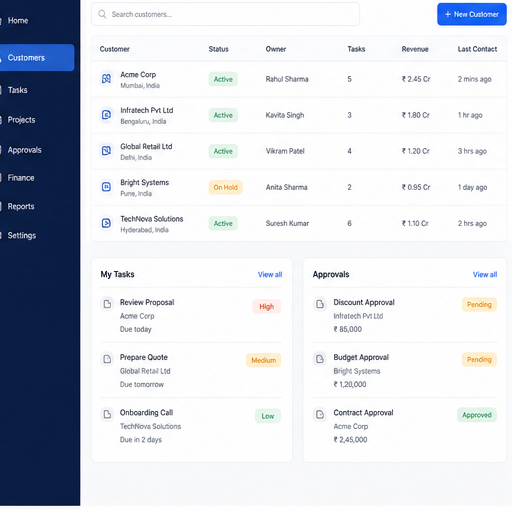
Task: Open the Global Retail Ltd customer name
Action: coord(146,147)
